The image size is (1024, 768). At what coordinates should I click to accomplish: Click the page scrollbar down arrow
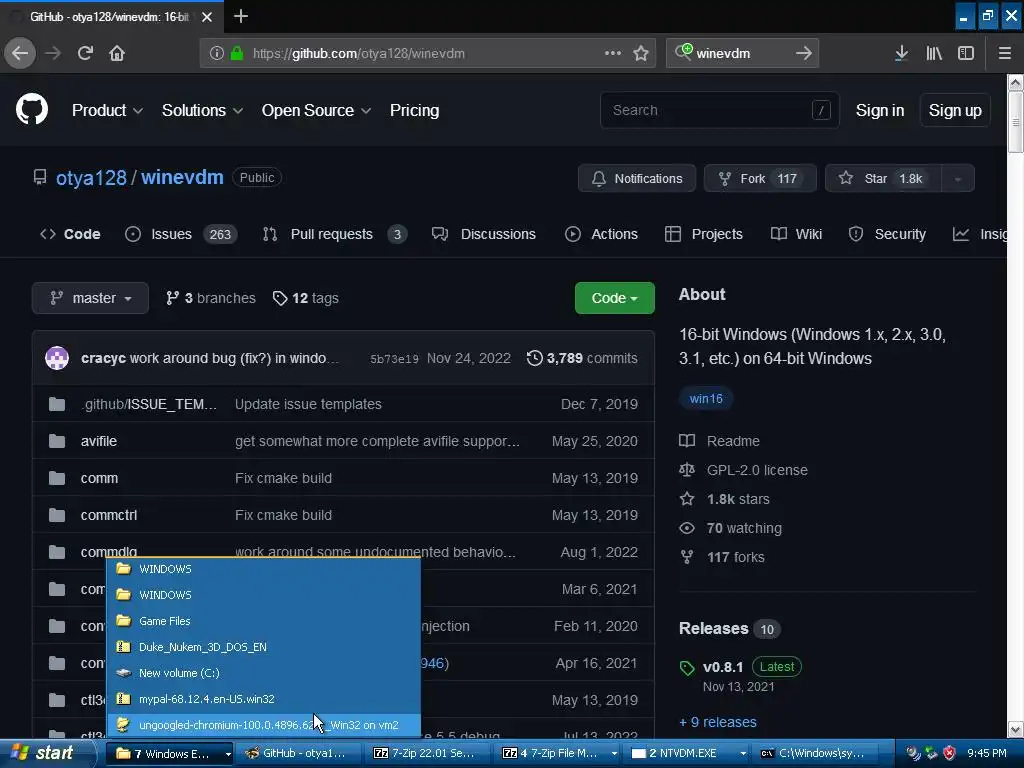coord(1015,729)
